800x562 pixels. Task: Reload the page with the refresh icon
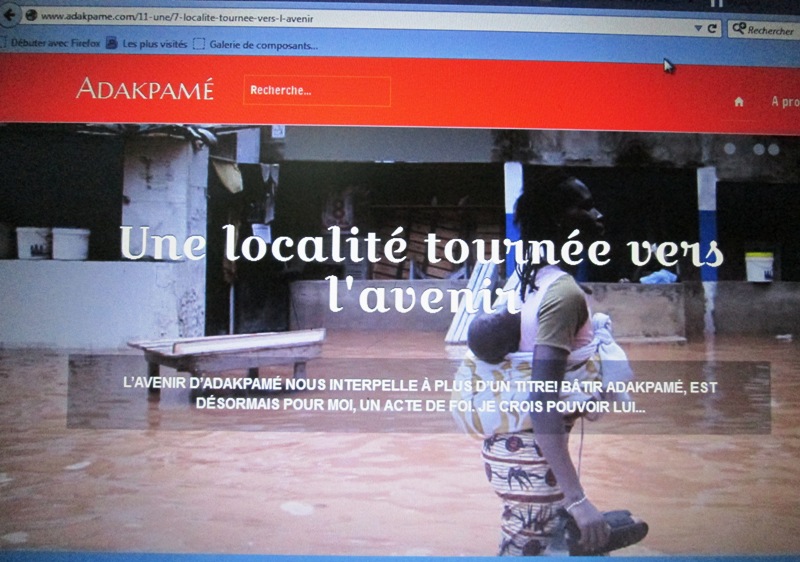tap(713, 29)
